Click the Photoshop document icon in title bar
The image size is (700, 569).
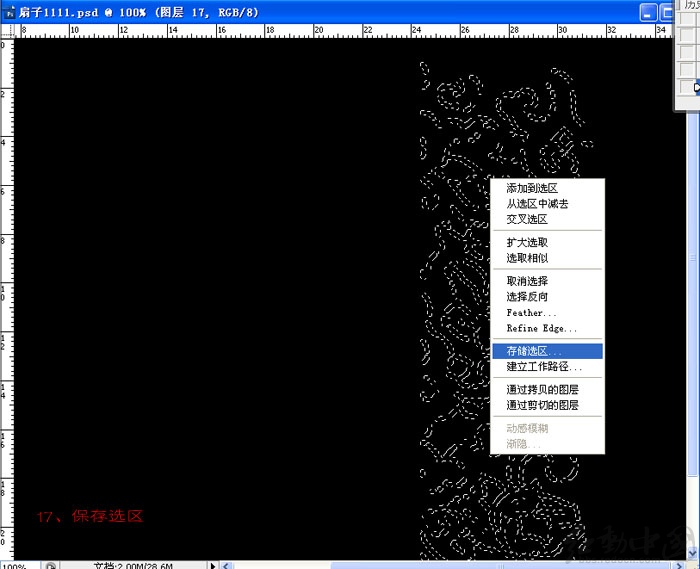tap(9, 13)
